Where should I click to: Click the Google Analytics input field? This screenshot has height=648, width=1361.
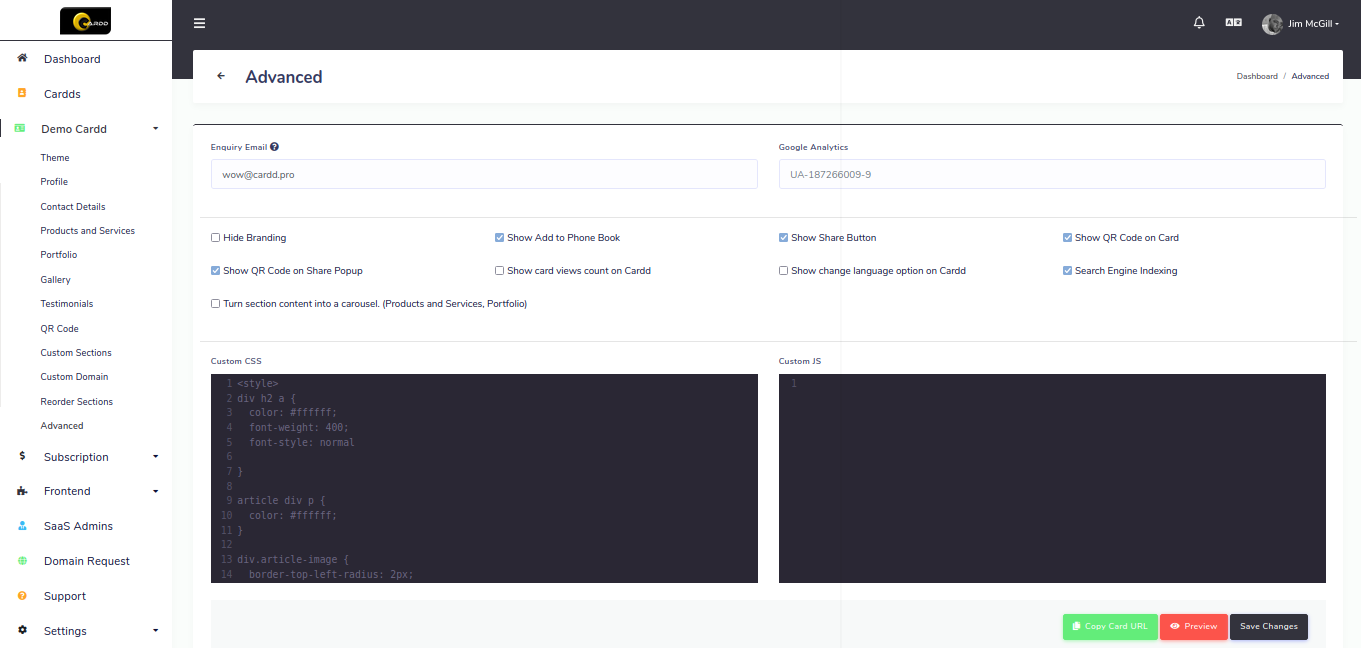1052,174
